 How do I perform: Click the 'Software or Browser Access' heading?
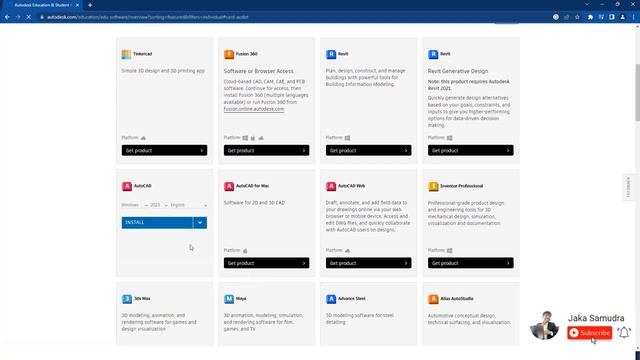pyautogui.click(x=258, y=71)
